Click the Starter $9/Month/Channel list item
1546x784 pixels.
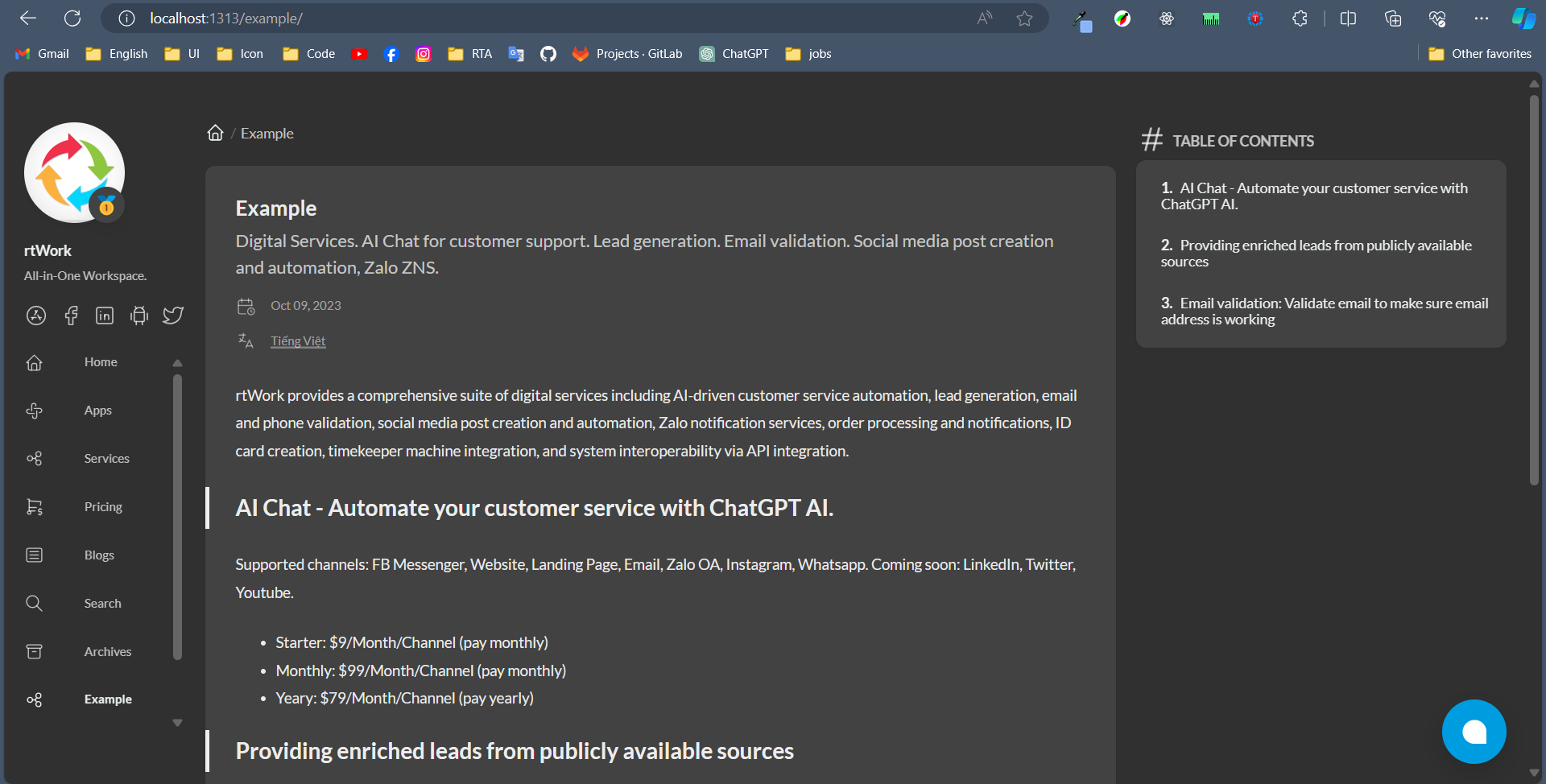411,643
